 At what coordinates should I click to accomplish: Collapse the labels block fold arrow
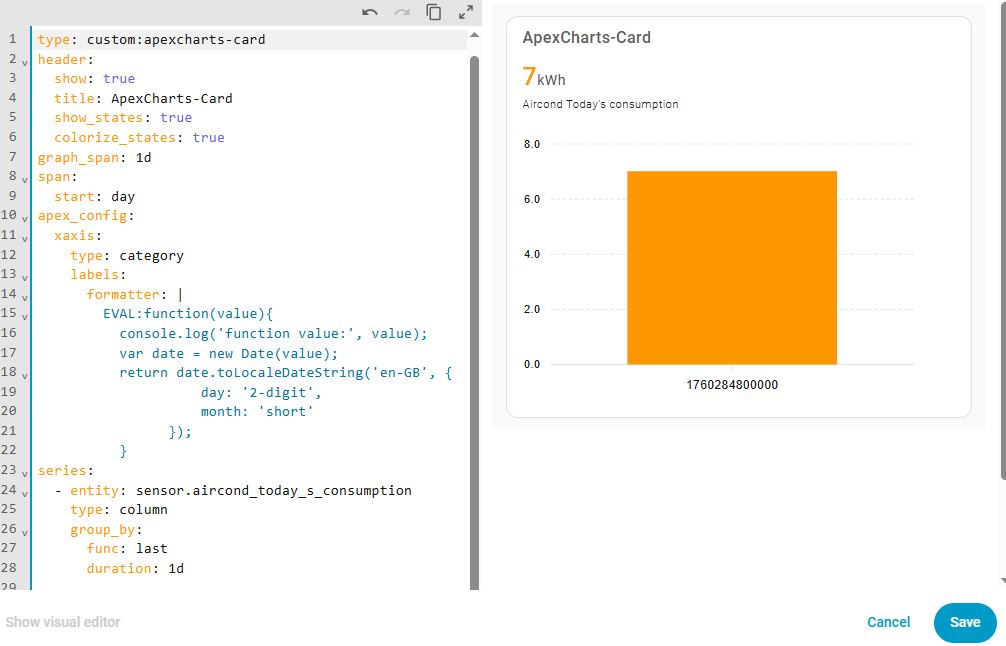tap(25, 278)
